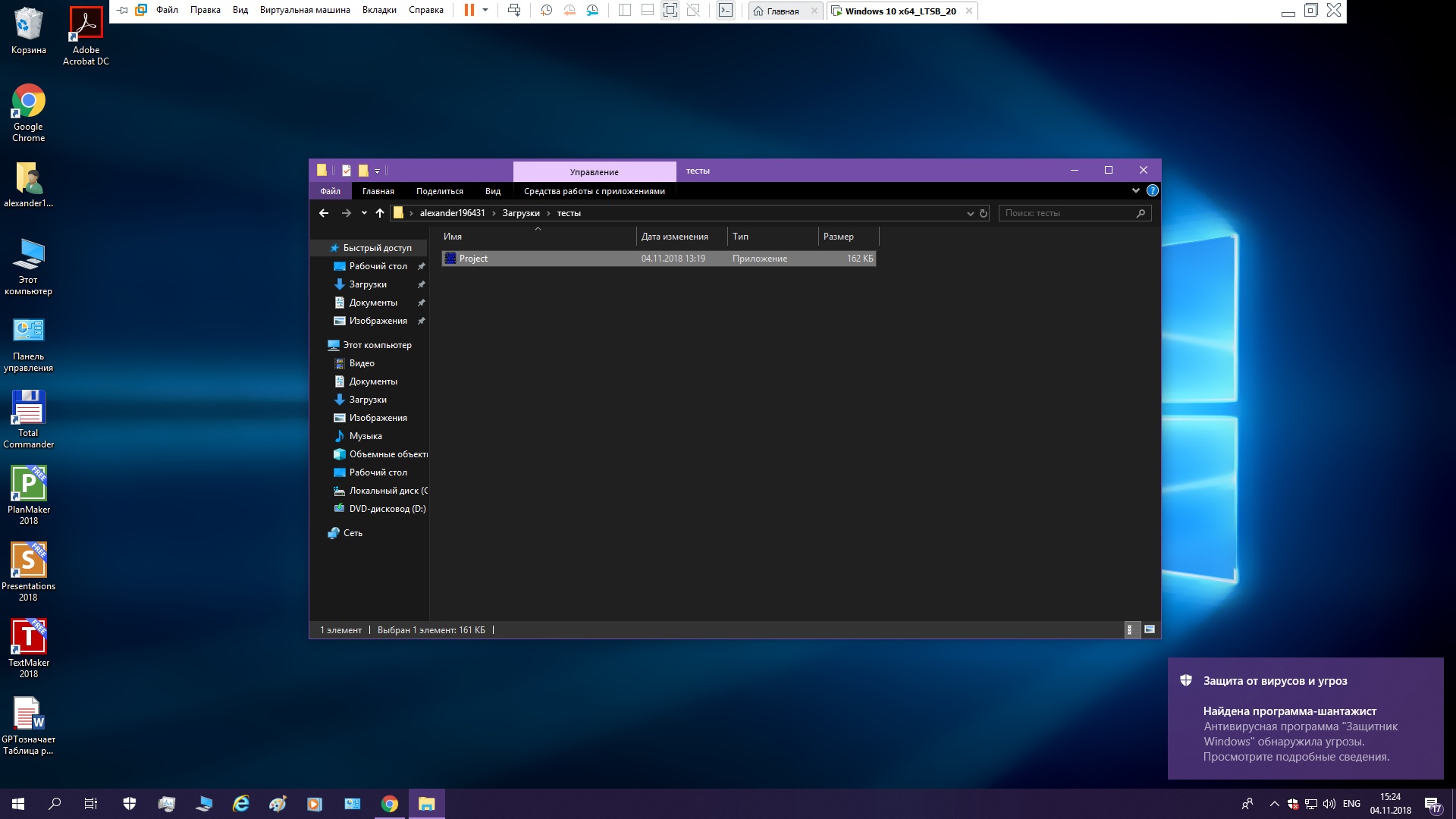Open the snapshot manager
The height and width of the screenshot is (819, 1456).
point(593,11)
